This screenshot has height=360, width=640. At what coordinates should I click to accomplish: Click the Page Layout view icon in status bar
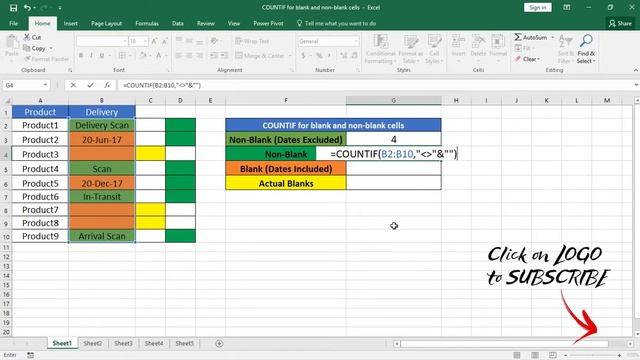[x=535, y=355]
